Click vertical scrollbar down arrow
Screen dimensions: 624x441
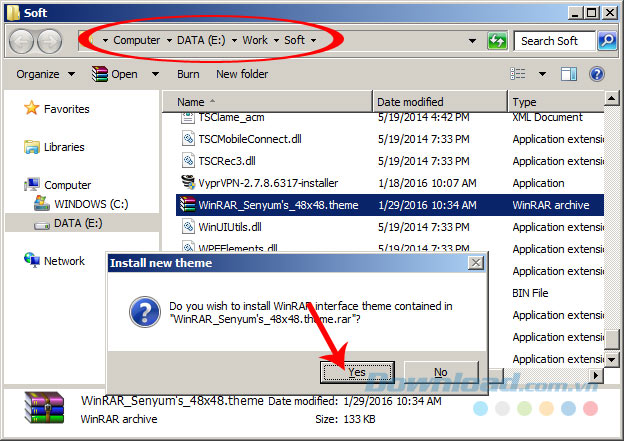tap(611, 359)
